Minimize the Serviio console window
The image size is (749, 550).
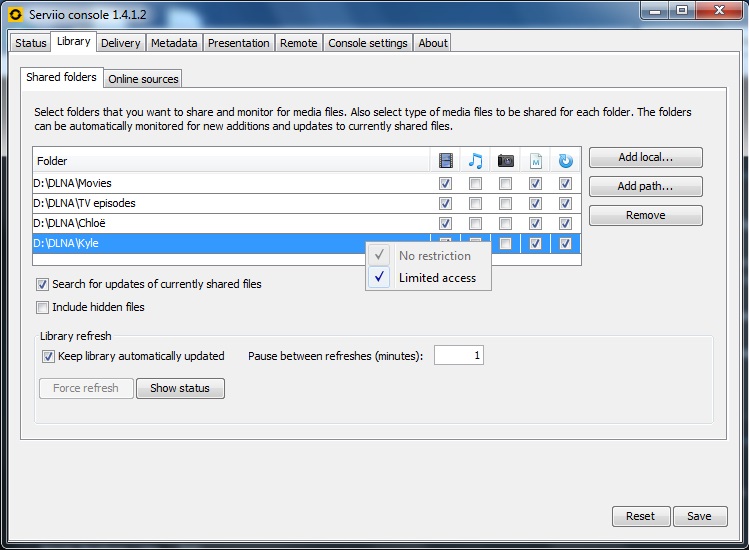[655, 11]
